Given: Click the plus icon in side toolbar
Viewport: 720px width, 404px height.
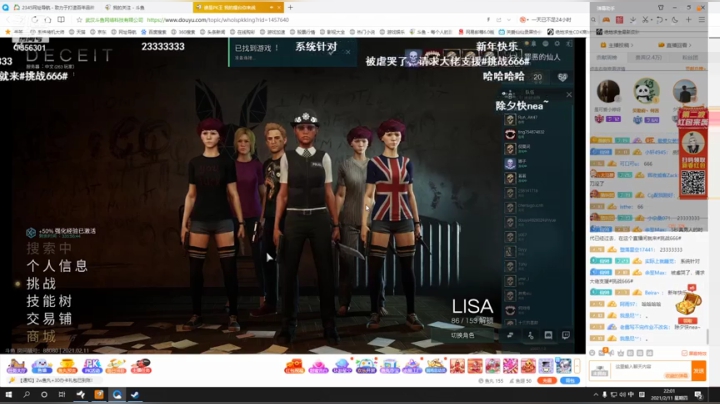Looking at the screenshot, I should coord(688,20).
